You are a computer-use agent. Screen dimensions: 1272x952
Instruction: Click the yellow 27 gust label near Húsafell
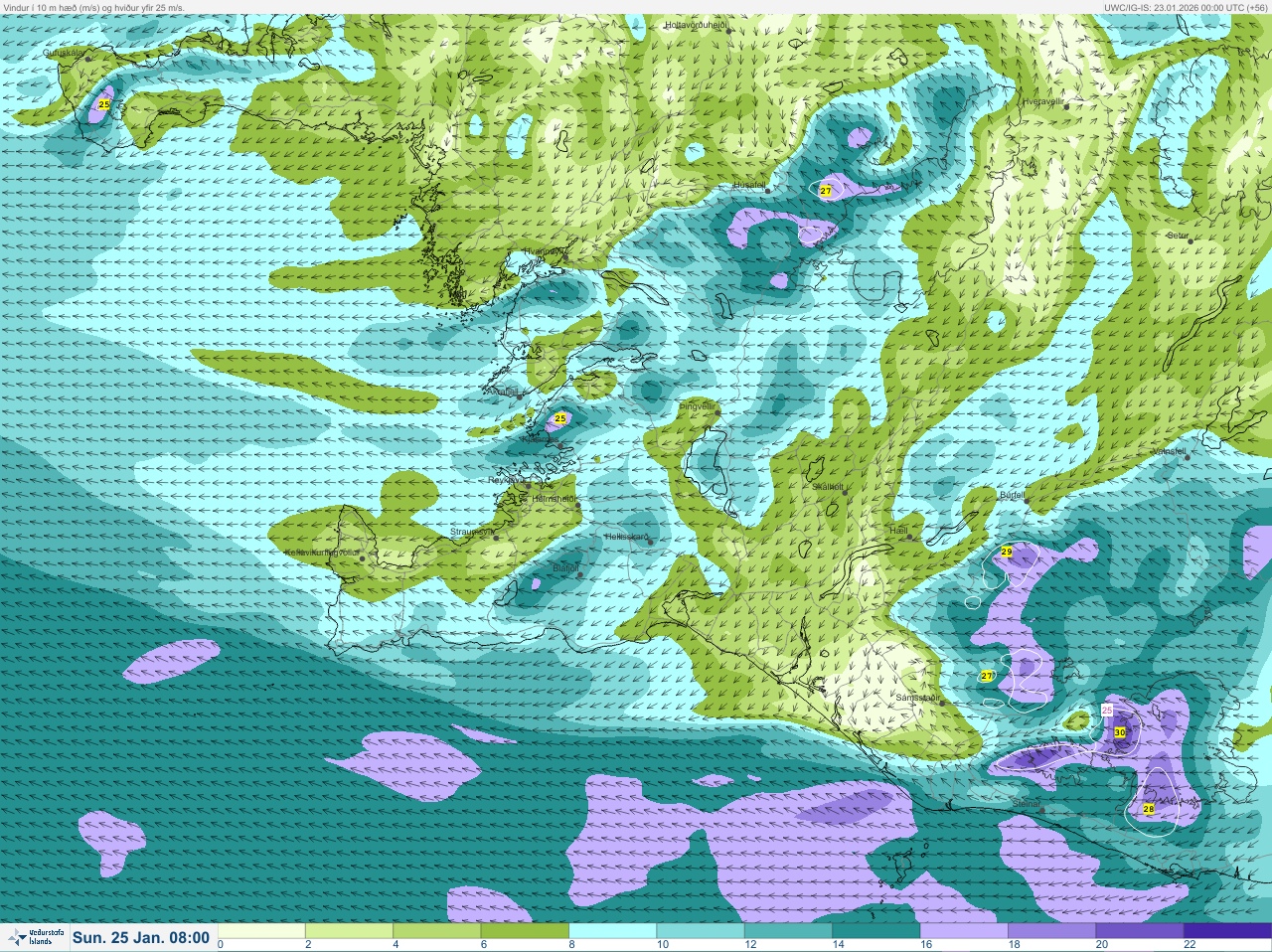[825, 190]
